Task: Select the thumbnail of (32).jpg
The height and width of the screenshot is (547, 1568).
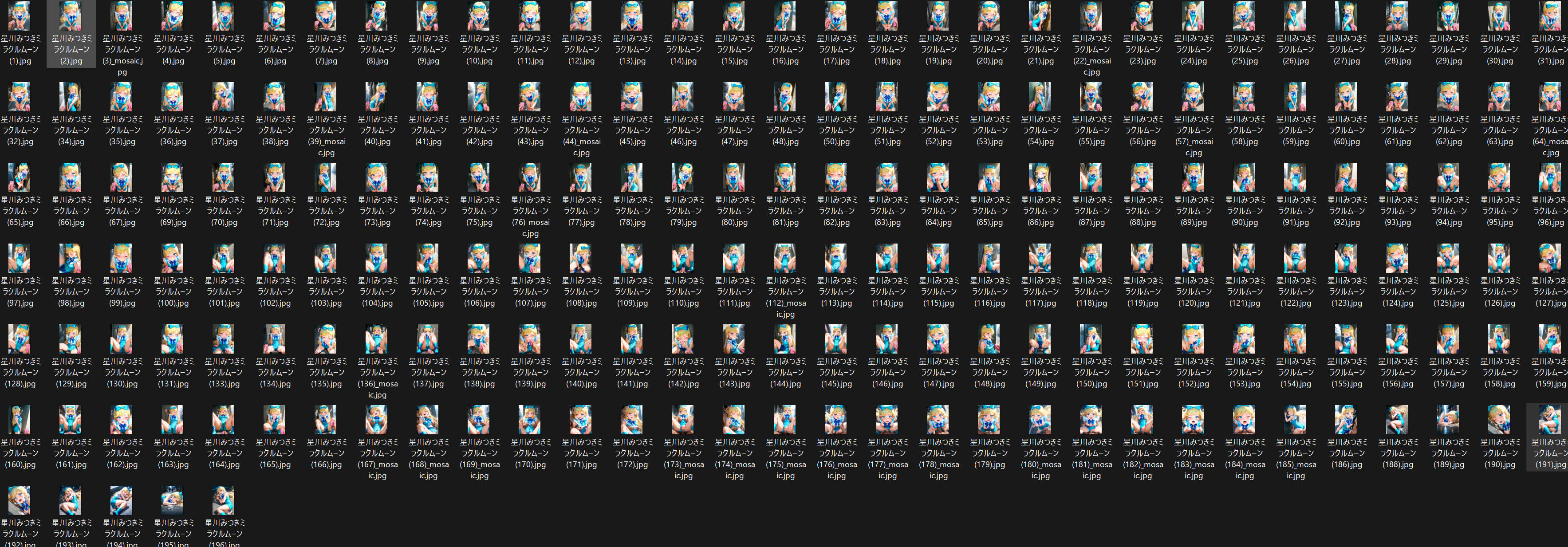Action: (20, 97)
